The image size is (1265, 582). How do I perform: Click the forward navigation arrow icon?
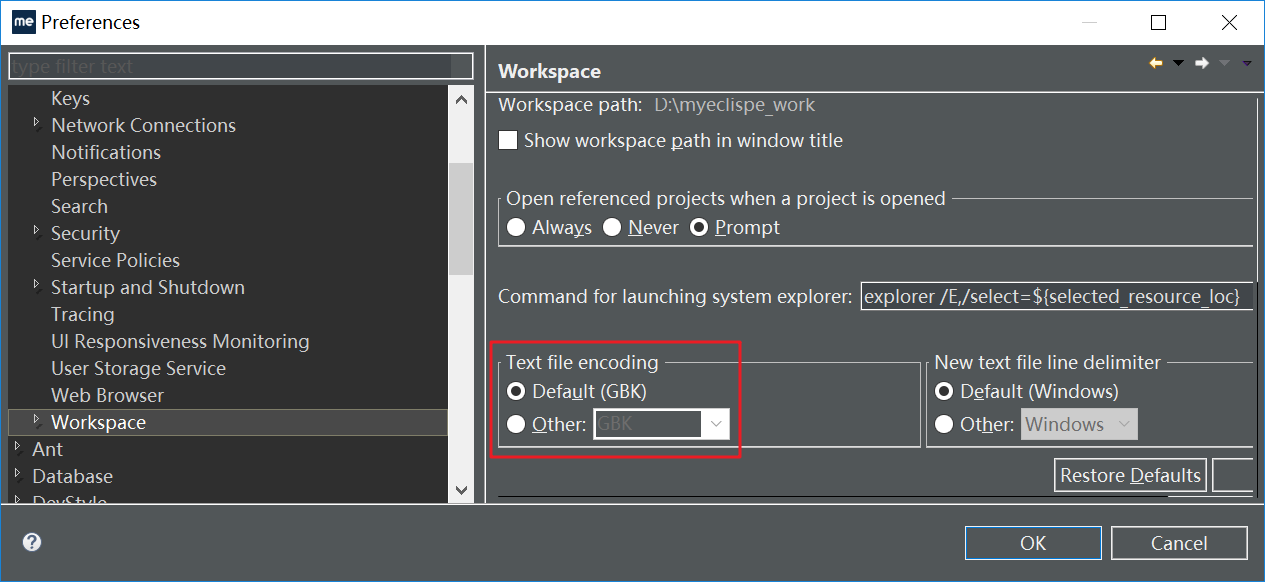[x=1202, y=63]
